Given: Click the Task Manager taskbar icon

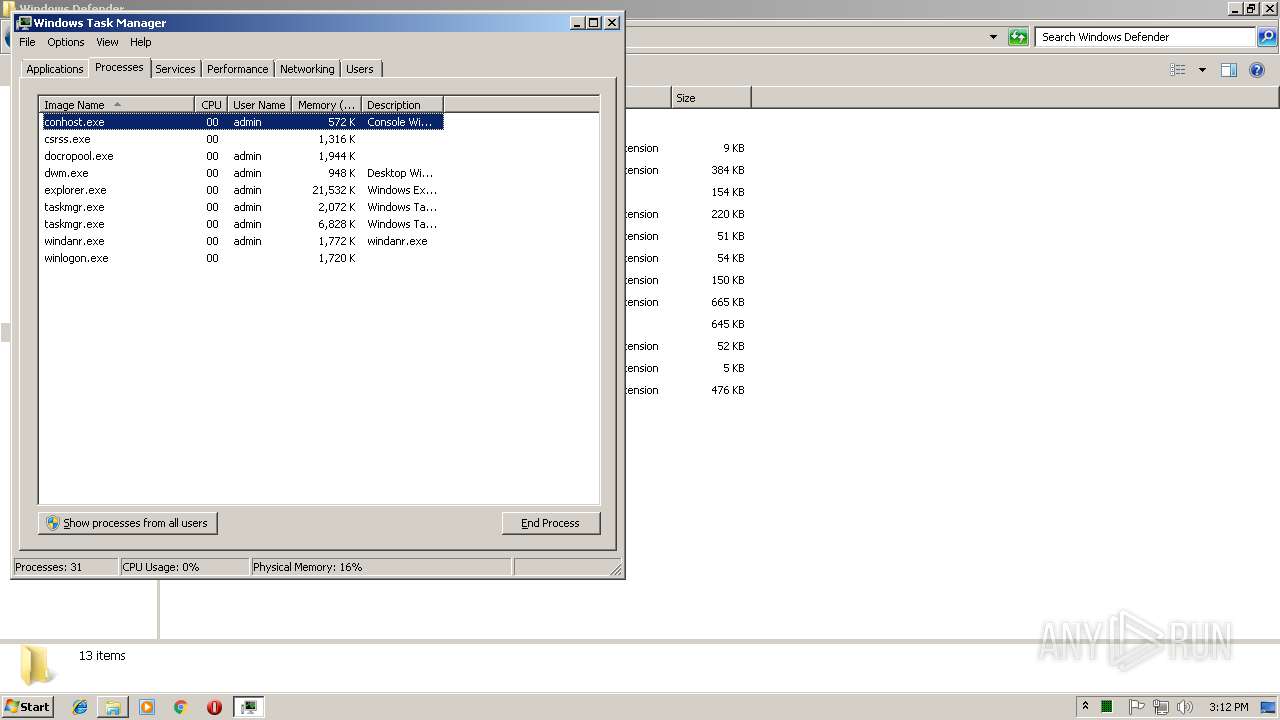Looking at the screenshot, I should coord(248,707).
